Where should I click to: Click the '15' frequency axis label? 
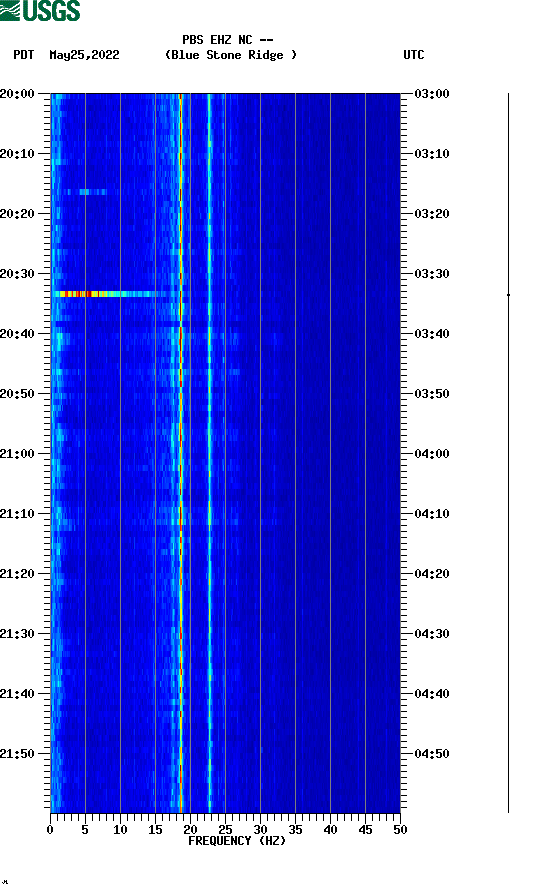(155, 830)
